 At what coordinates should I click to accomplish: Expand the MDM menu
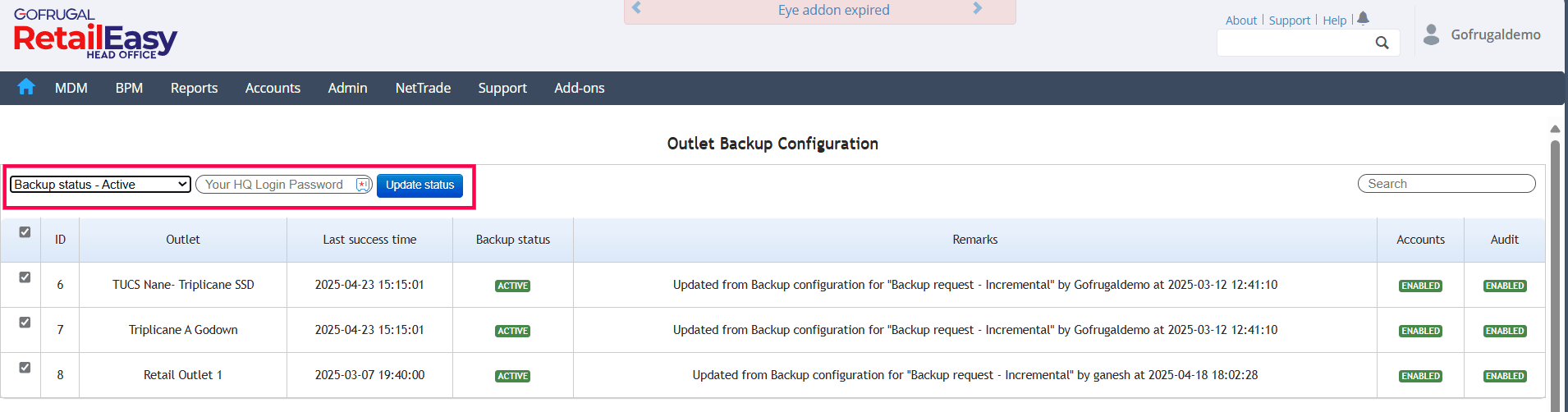coord(71,88)
